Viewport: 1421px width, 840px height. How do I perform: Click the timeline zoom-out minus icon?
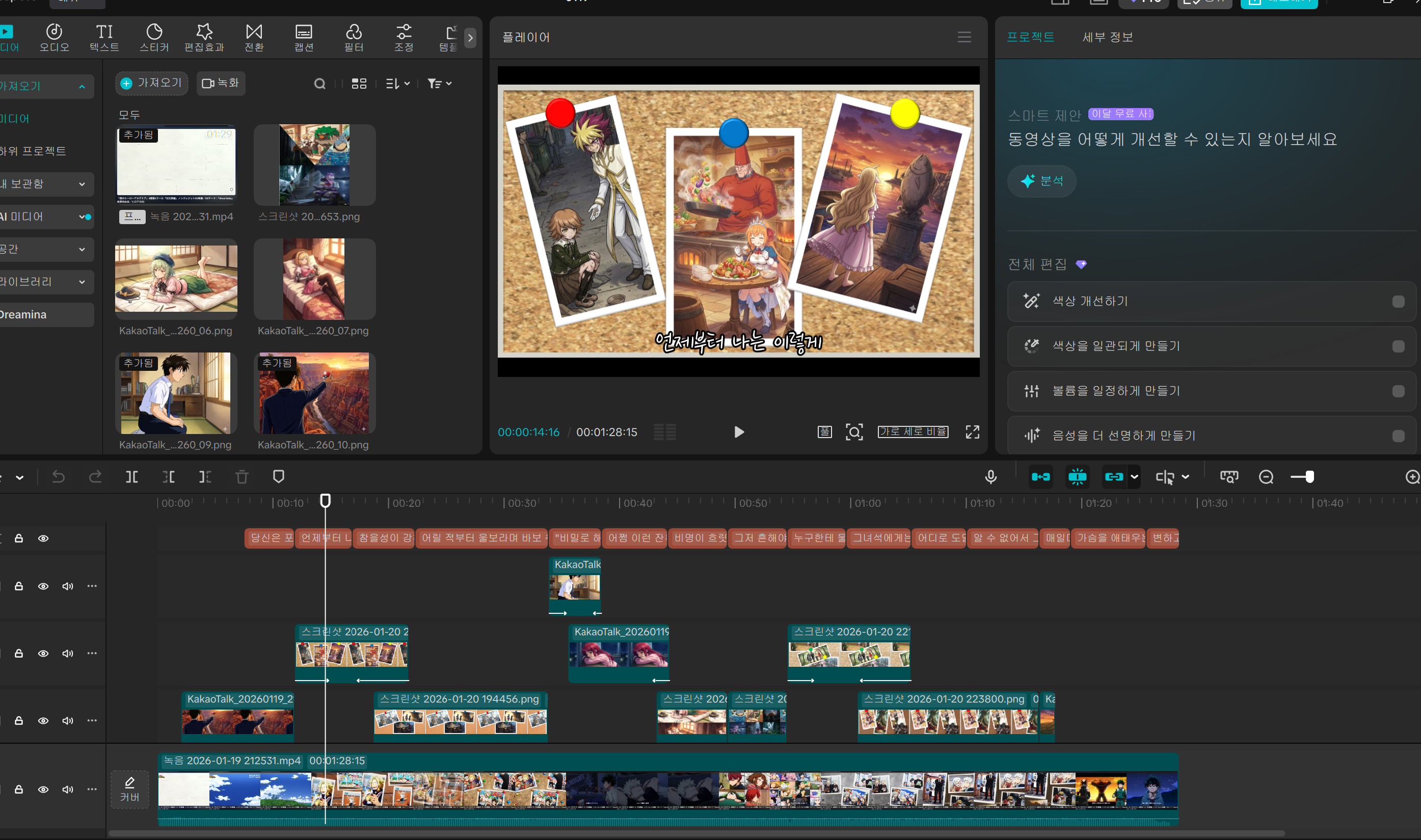tap(1266, 477)
